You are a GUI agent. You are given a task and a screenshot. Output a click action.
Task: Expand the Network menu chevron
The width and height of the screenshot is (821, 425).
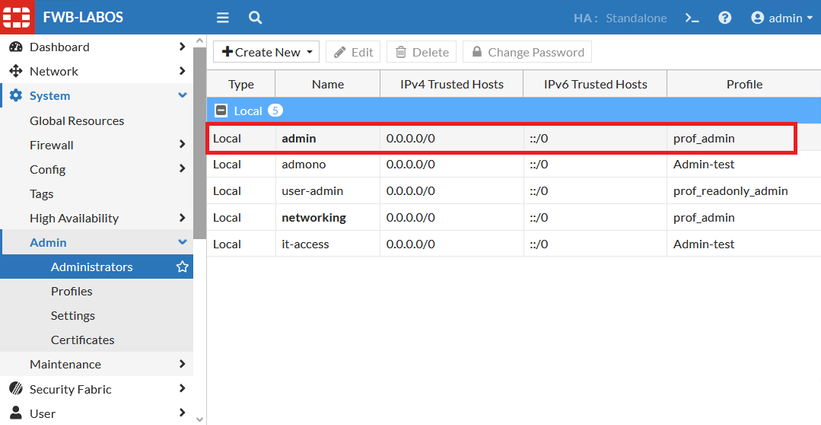pyautogui.click(x=182, y=71)
